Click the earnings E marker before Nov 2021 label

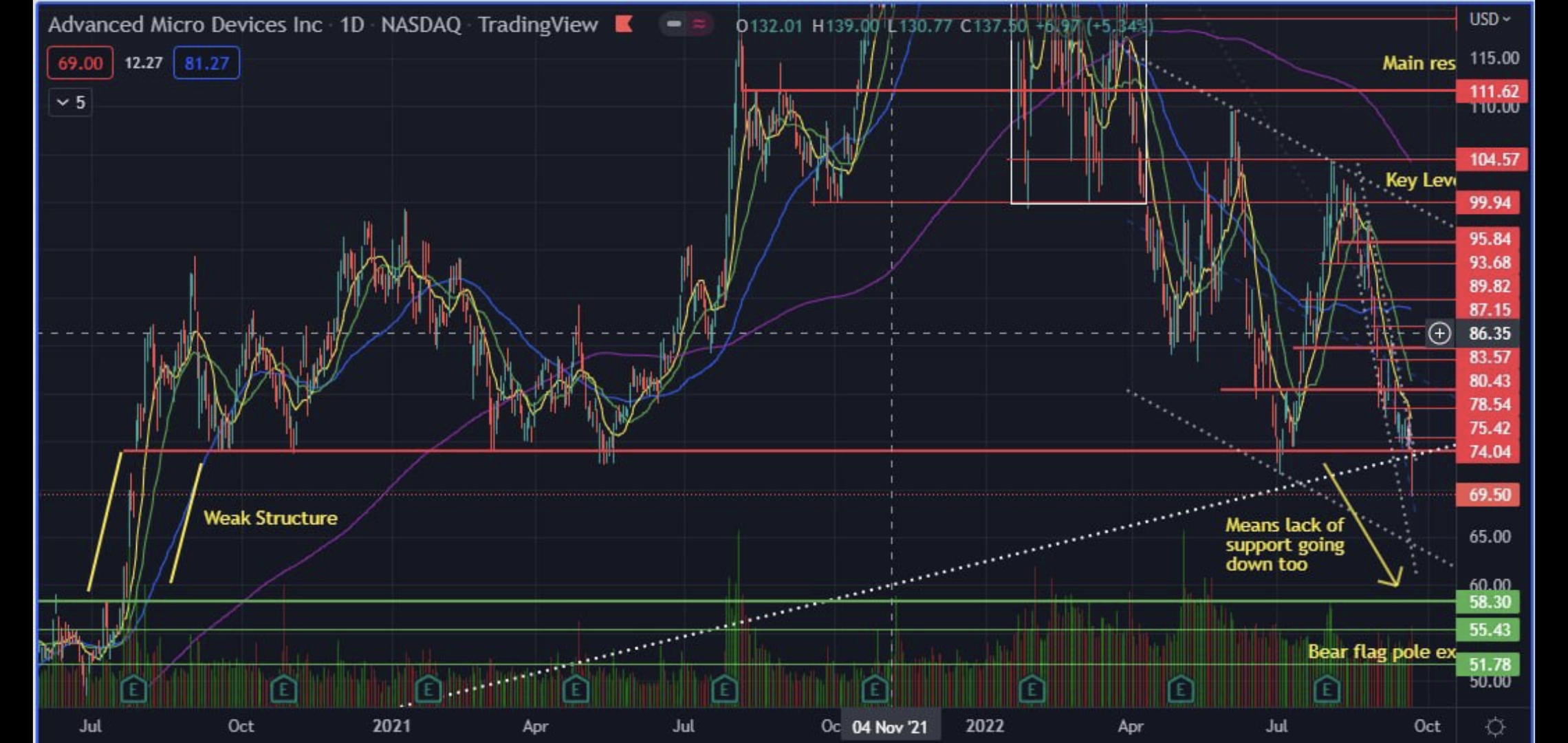pos(875,689)
